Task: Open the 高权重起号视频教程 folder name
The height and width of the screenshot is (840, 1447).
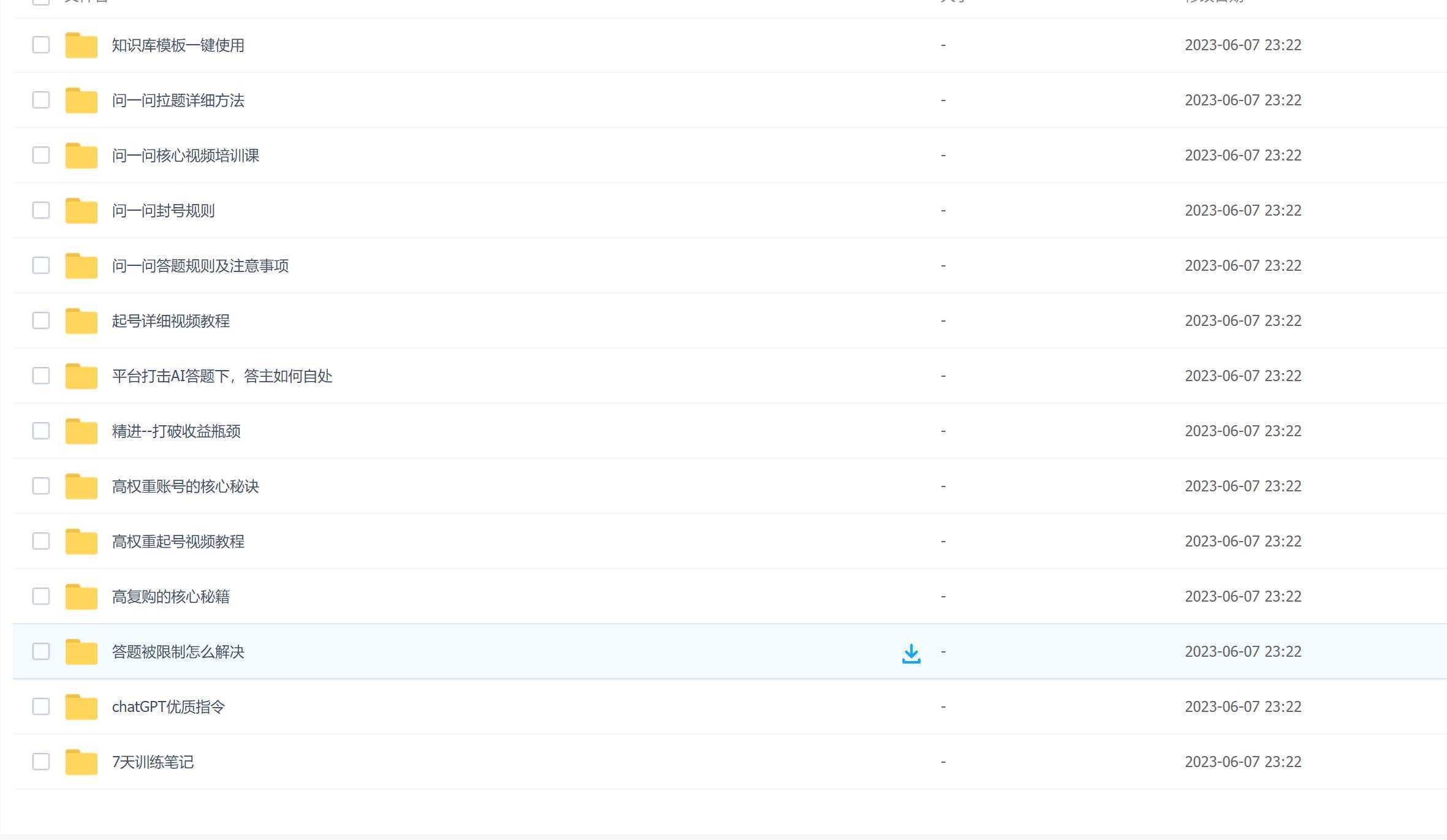Action: 178,542
